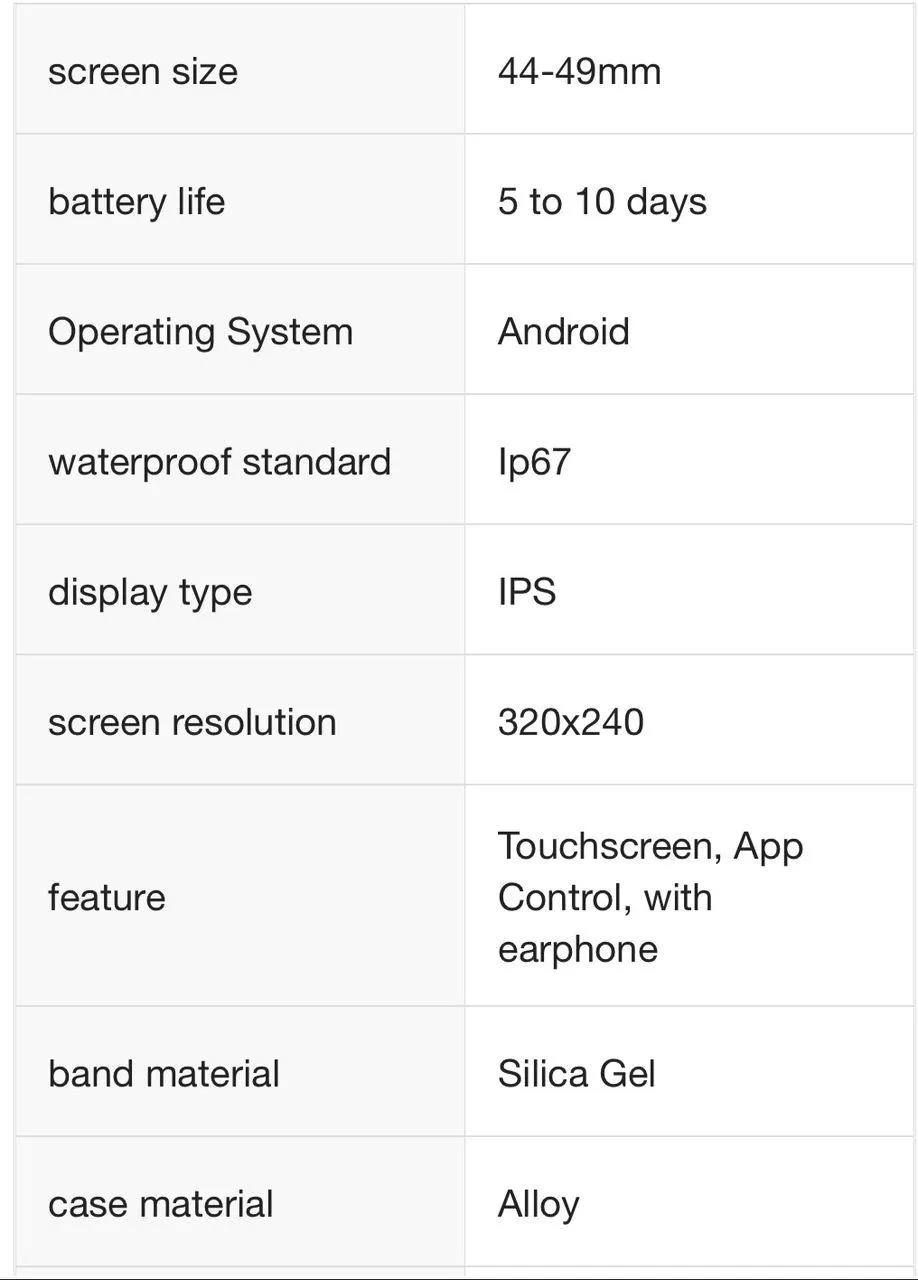Image resolution: width=918 pixels, height=1280 pixels.
Task: Click the 'Control, with' text line
Action: pyautogui.click(x=605, y=896)
